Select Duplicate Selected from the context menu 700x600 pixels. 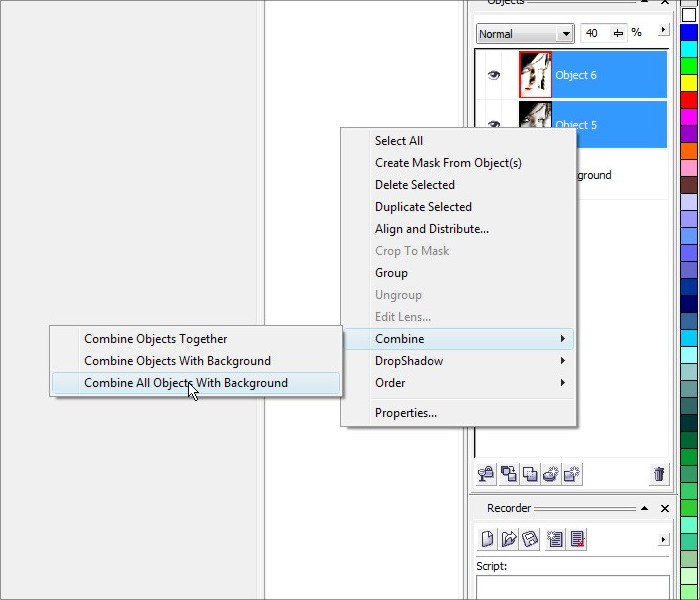point(423,207)
